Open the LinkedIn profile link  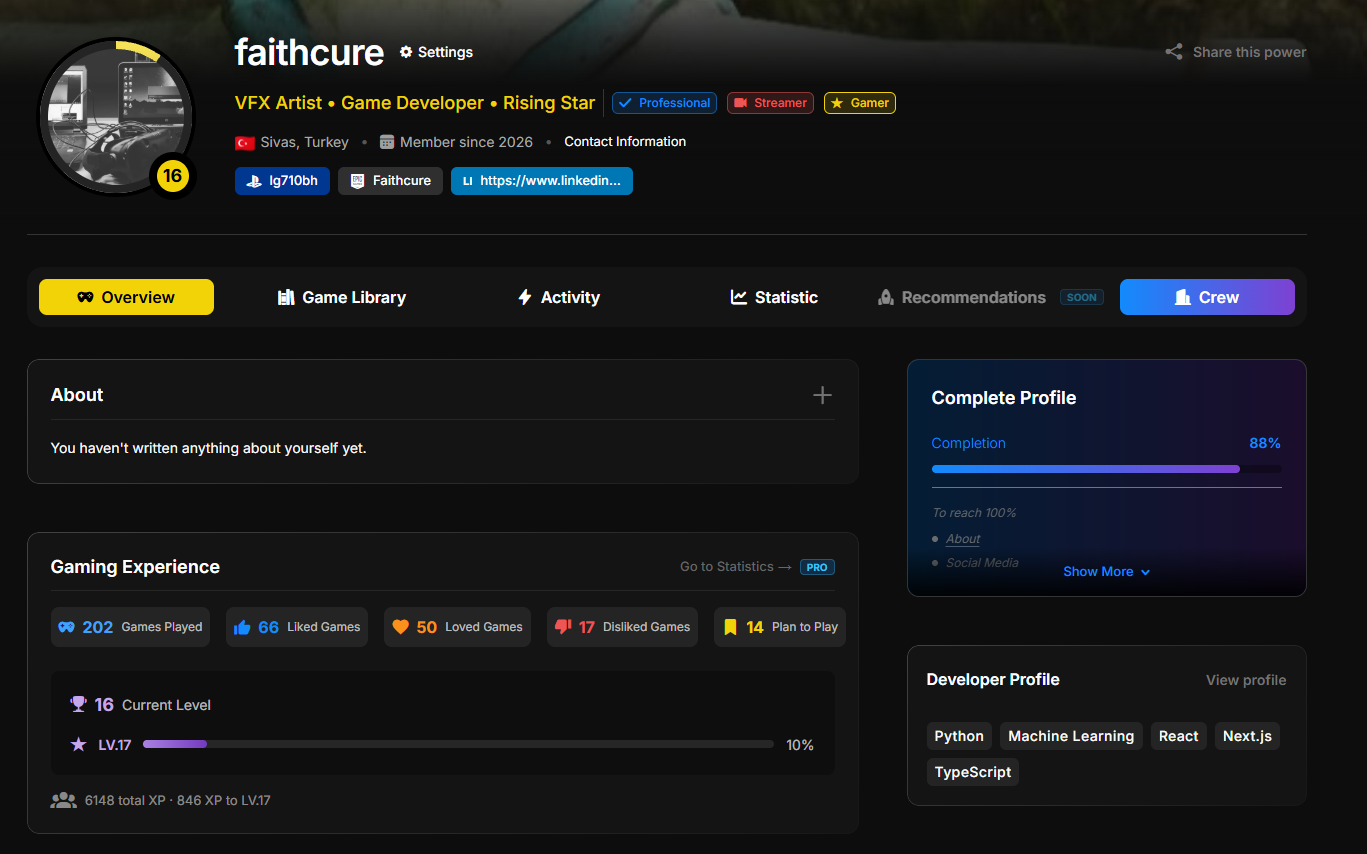[542, 181]
